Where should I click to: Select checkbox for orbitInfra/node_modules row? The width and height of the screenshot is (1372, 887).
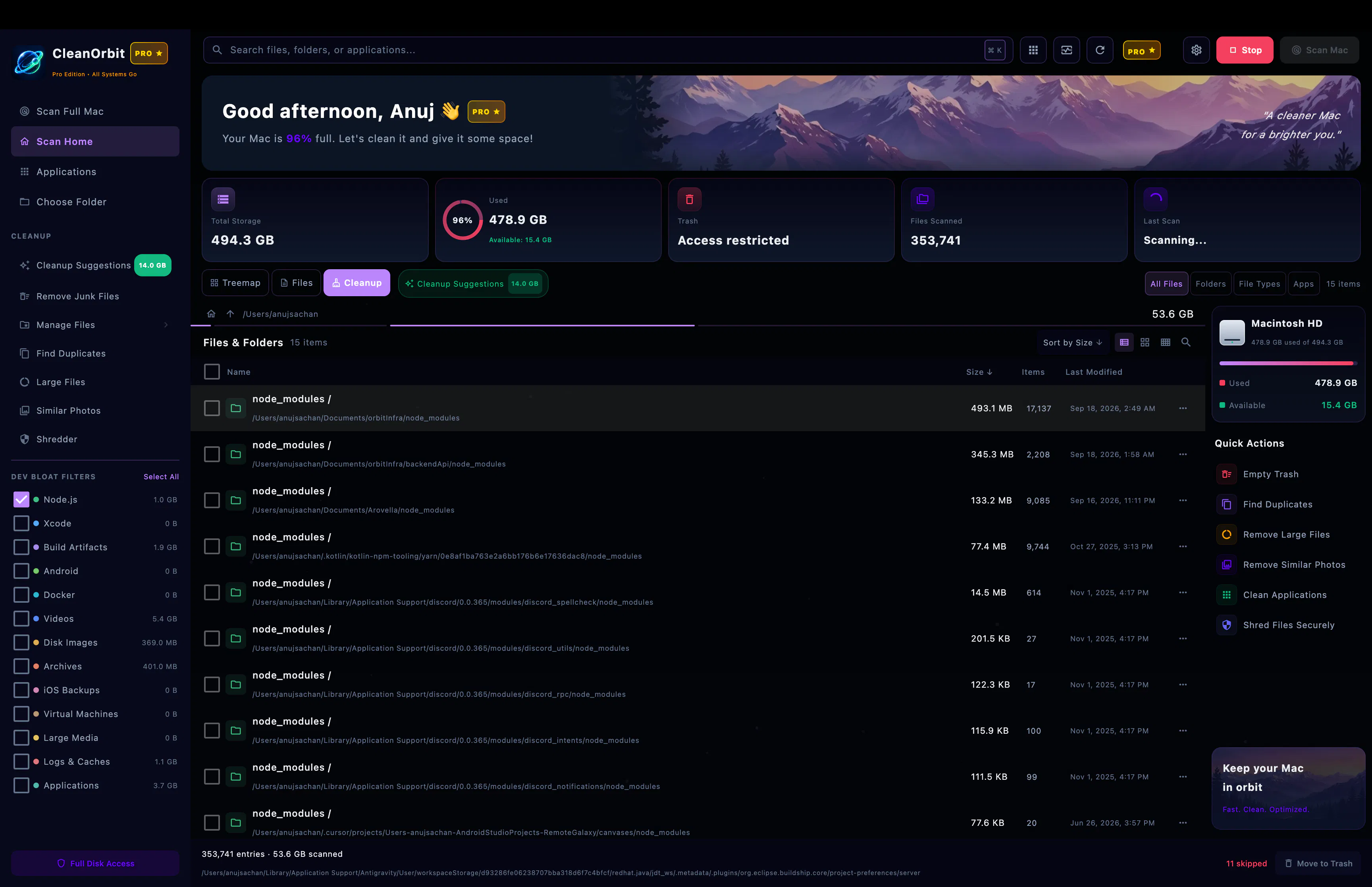click(x=212, y=409)
